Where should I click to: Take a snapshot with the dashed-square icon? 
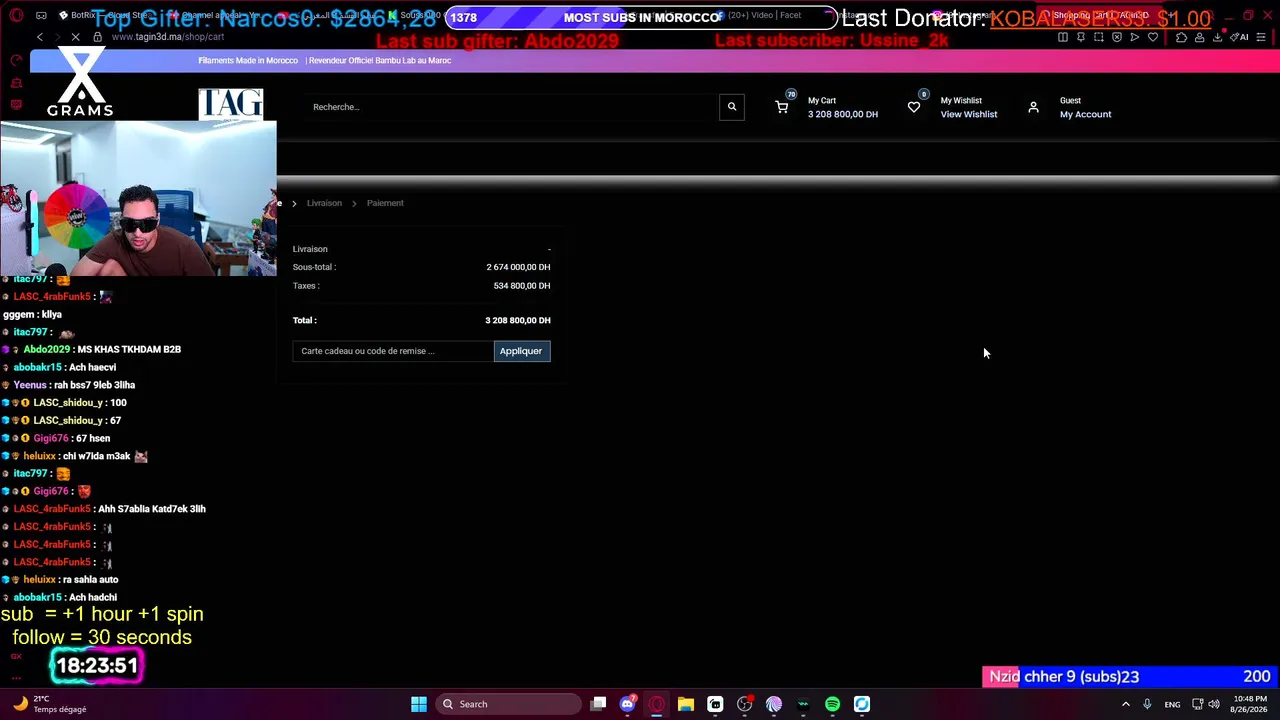tap(1099, 37)
